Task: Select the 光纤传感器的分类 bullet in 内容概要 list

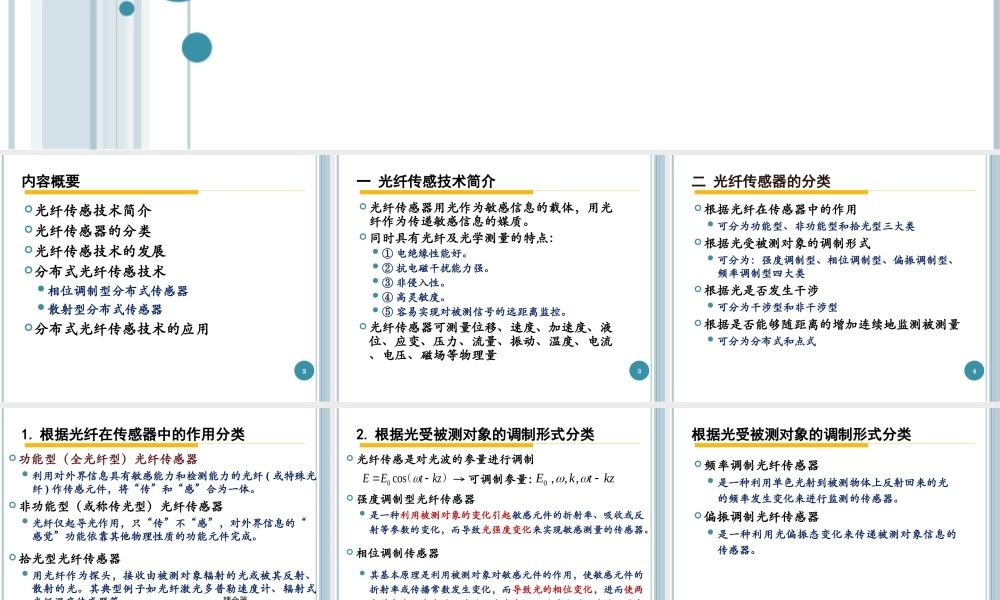Action: [x=93, y=231]
